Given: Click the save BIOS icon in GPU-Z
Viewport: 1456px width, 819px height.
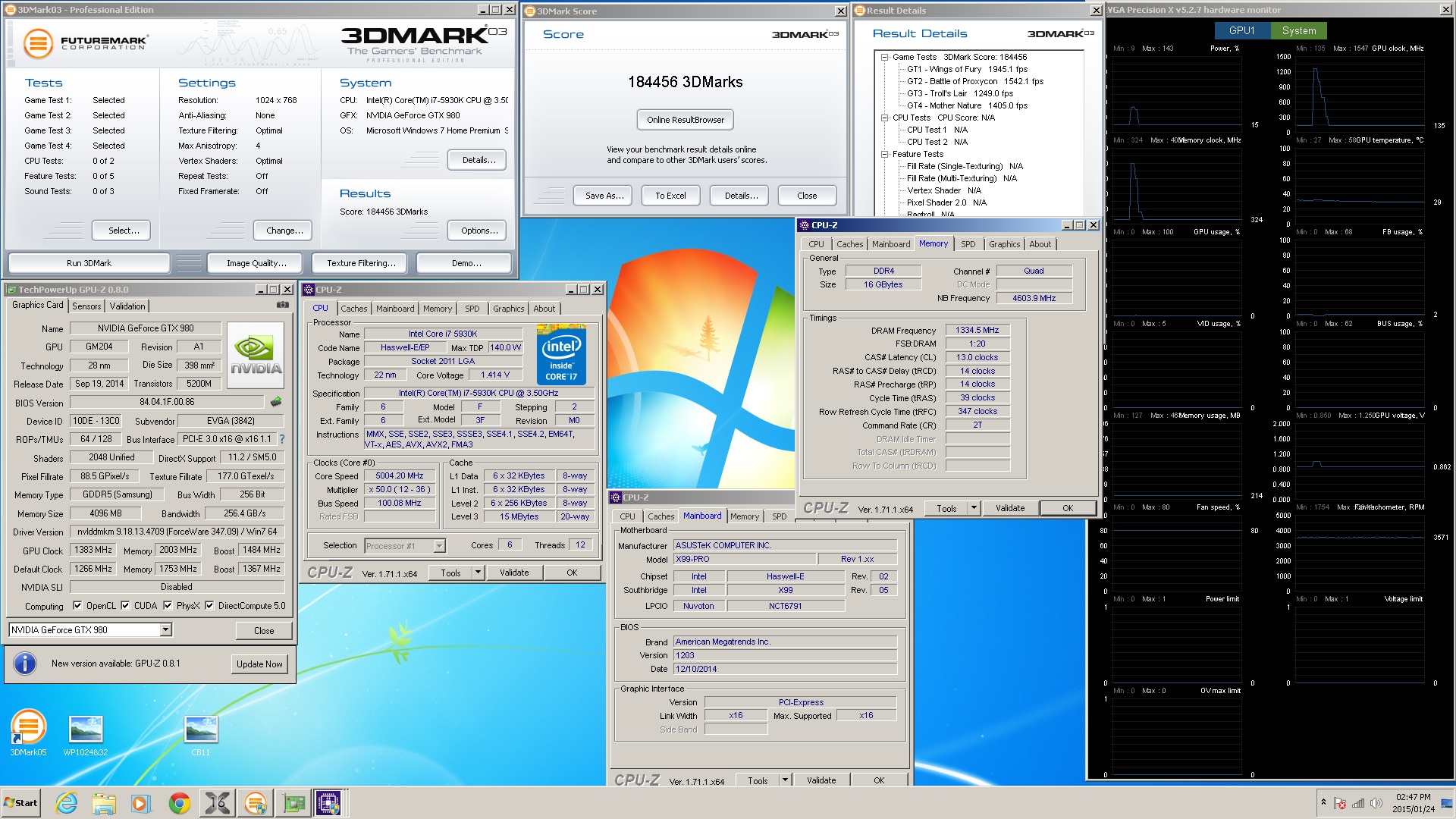Looking at the screenshot, I should coord(276,402).
